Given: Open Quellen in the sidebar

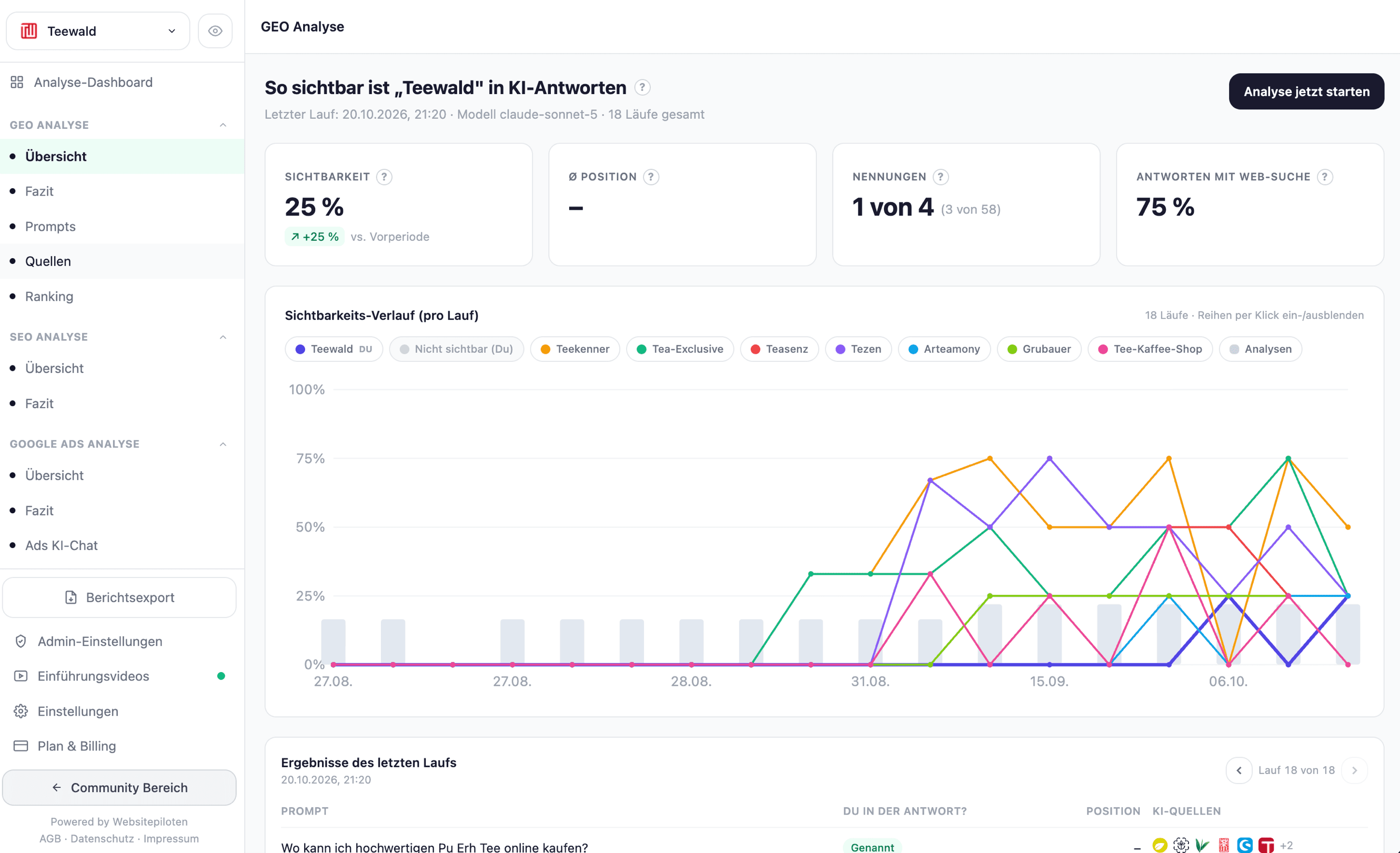Looking at the screenshot, I should coord(122,261).
